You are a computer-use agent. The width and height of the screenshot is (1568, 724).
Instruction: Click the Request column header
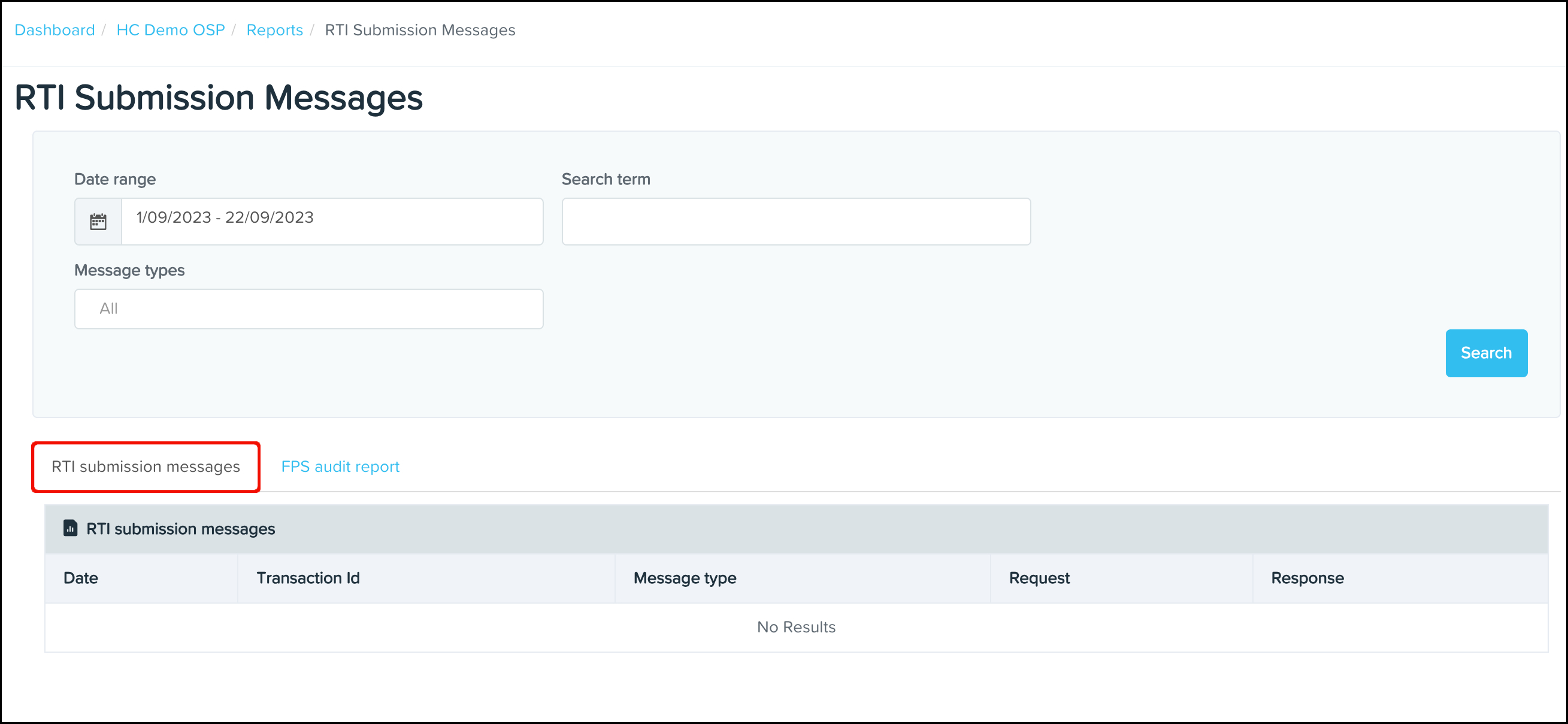tap(1039, 577)
